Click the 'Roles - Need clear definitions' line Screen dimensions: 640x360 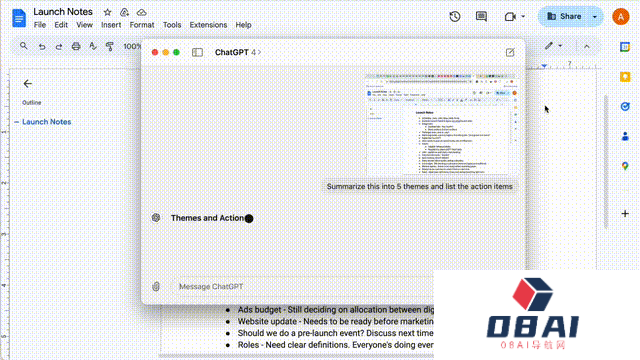[336, 345]
